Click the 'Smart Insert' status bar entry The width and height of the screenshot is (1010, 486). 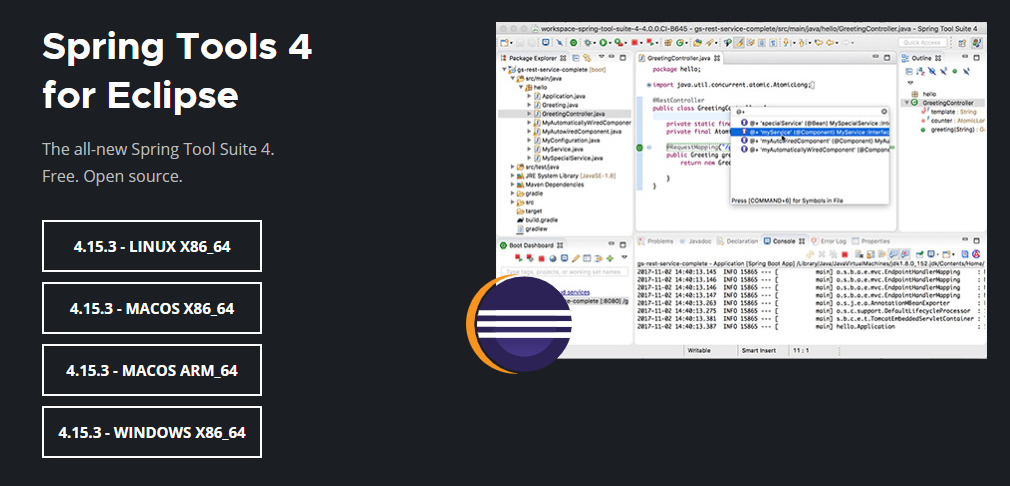(x=758, y=351)
